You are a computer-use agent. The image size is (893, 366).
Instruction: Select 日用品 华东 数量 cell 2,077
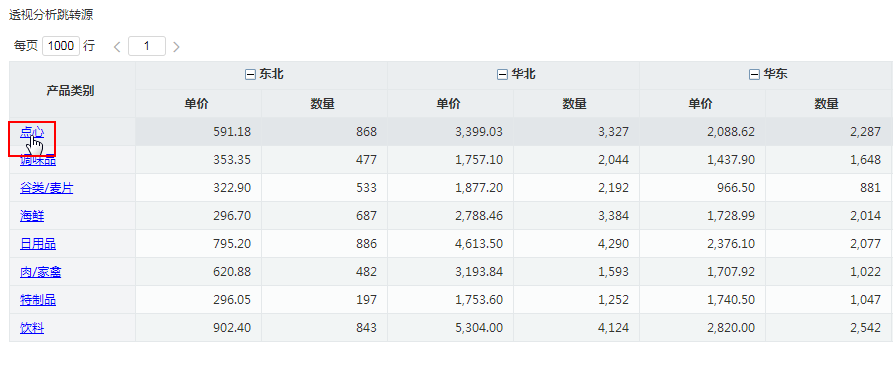coord(828,244)
